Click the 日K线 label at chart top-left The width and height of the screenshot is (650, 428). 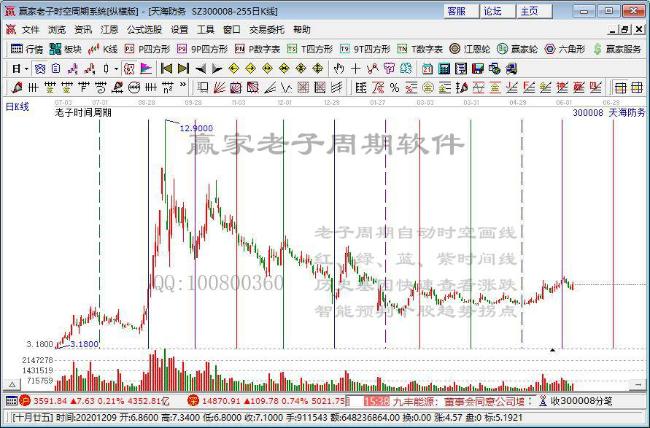coord(17,107)
